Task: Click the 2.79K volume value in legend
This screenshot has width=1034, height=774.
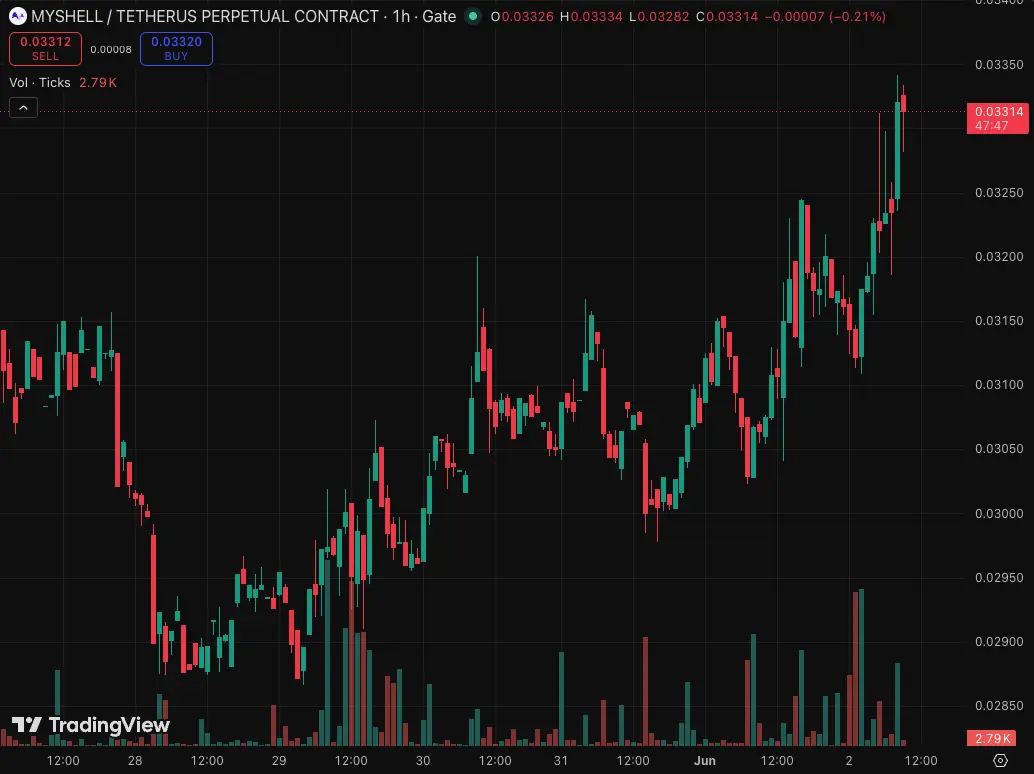Action: (98, 82)
